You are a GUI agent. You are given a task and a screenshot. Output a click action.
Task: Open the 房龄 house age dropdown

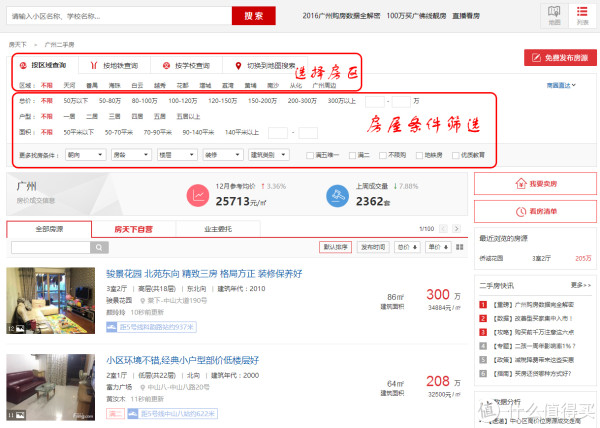pyautogui.click(x=131, y=155)
